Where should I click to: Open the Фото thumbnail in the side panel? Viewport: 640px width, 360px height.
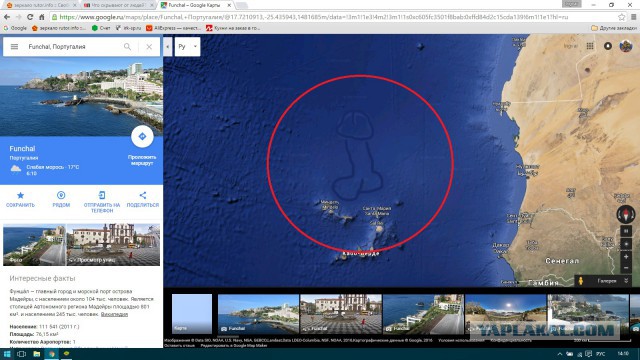(34, 244)
